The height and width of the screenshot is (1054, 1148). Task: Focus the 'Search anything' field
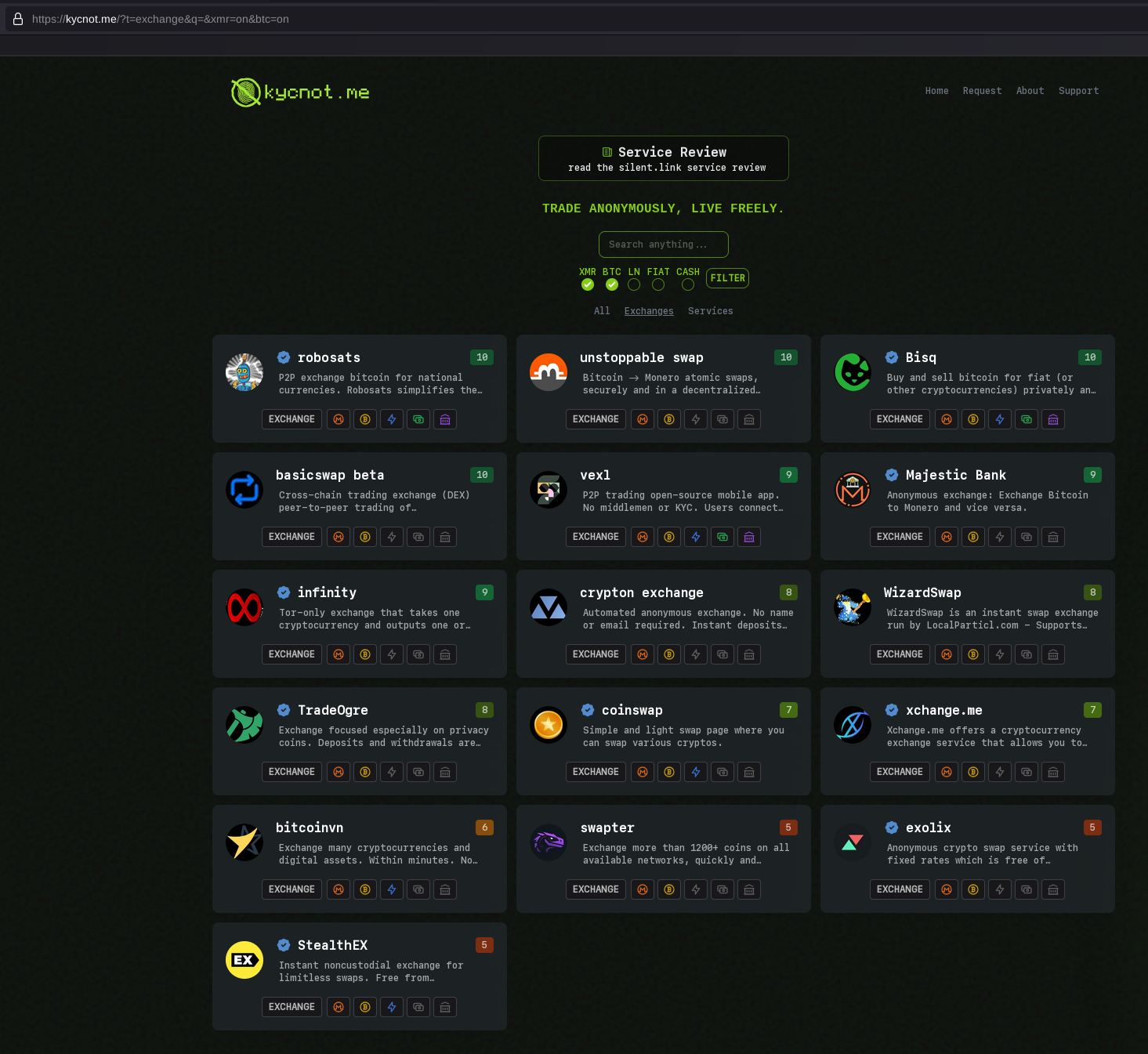pos(664,244)
